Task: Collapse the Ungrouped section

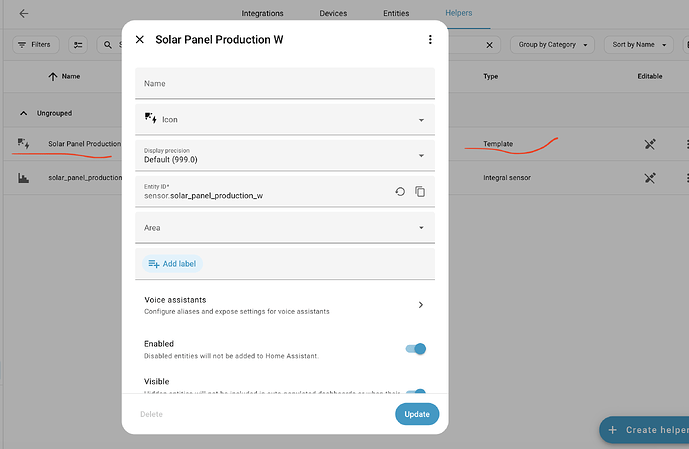Action: 24,113
